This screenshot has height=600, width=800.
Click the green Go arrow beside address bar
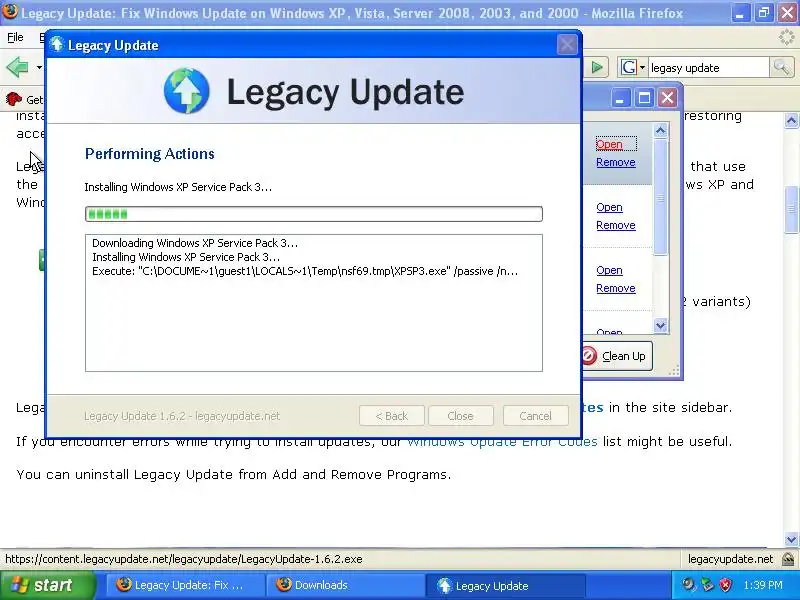597,67
